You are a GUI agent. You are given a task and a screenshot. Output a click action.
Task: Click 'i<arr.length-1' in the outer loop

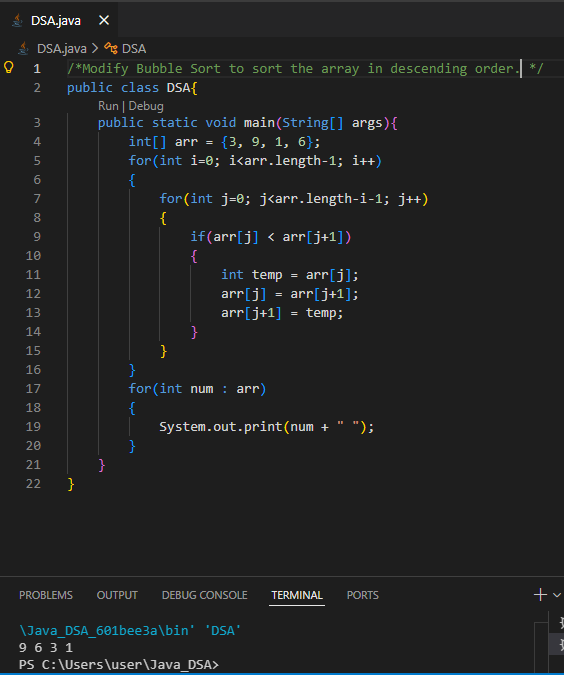[x=282, y=161]
